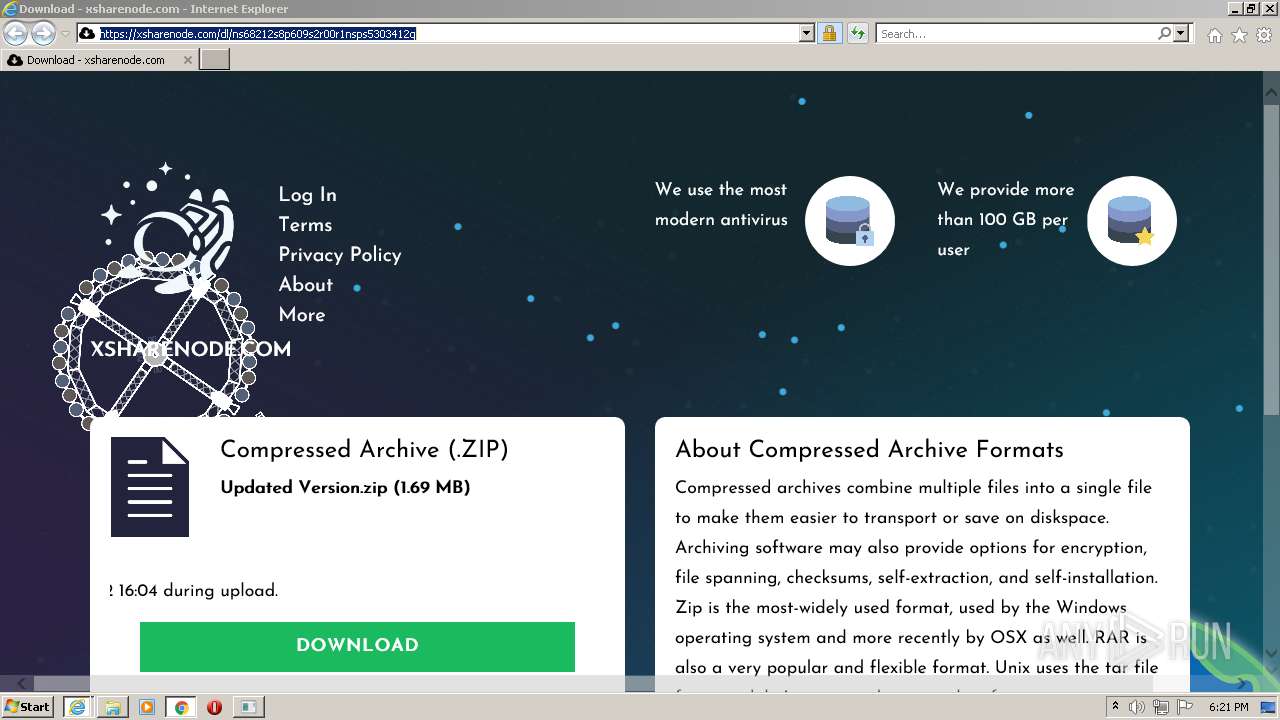Click the green DOWNLOAD button
The image size is (1280, 720).
pos(357,646)
